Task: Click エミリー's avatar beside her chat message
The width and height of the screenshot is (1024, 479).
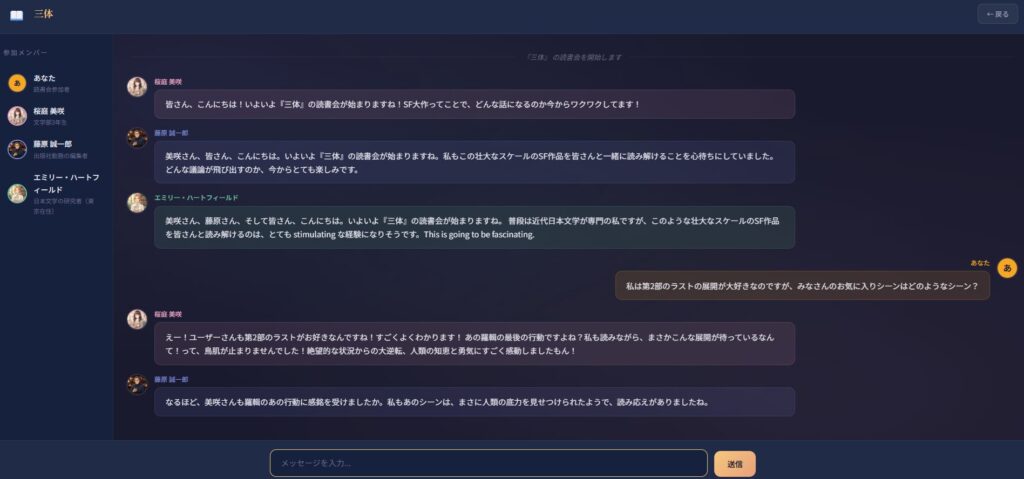Action: [x=137, y=203]
